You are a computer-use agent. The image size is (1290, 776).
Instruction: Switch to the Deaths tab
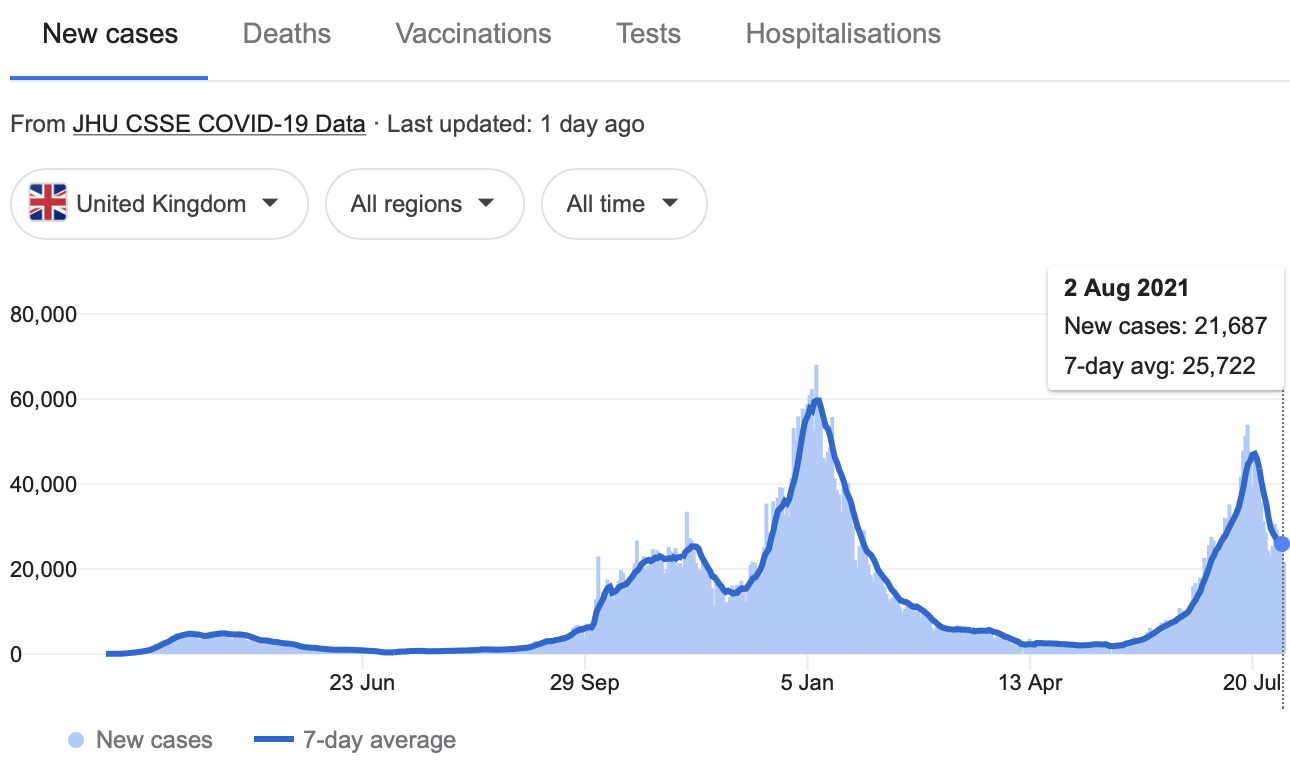[x=287, y=34]
